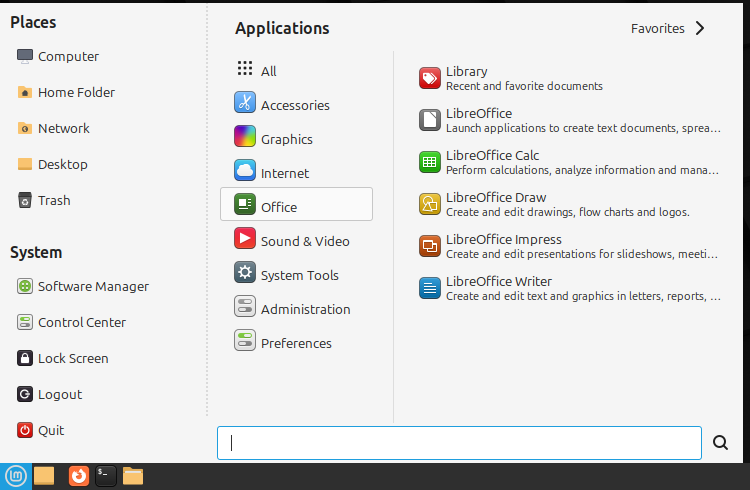Open Software Manager icon
Screen dimensions: 750x490
pos(25,286)
